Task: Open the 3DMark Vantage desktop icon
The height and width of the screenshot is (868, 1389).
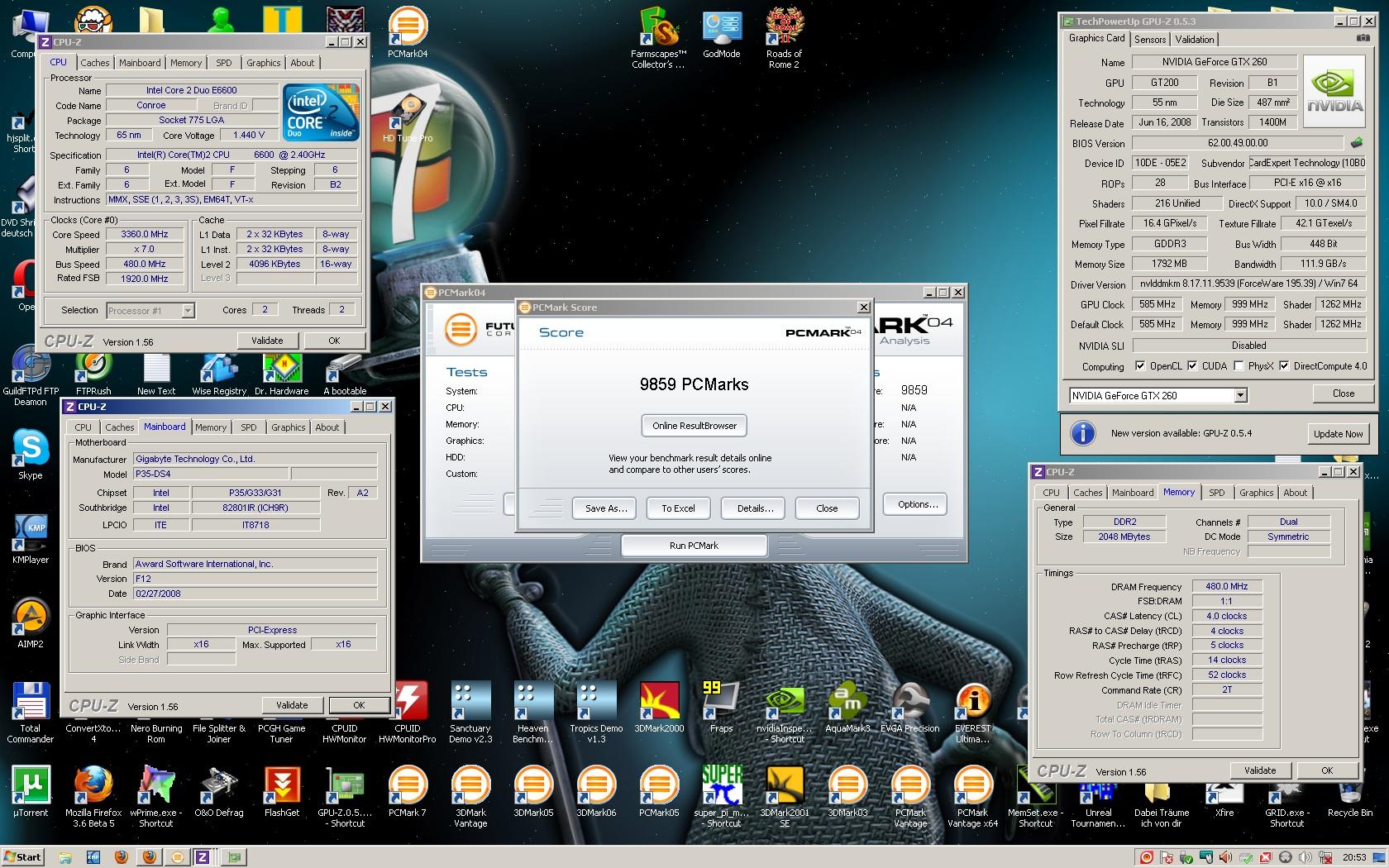Action: [x=470, y=795]
